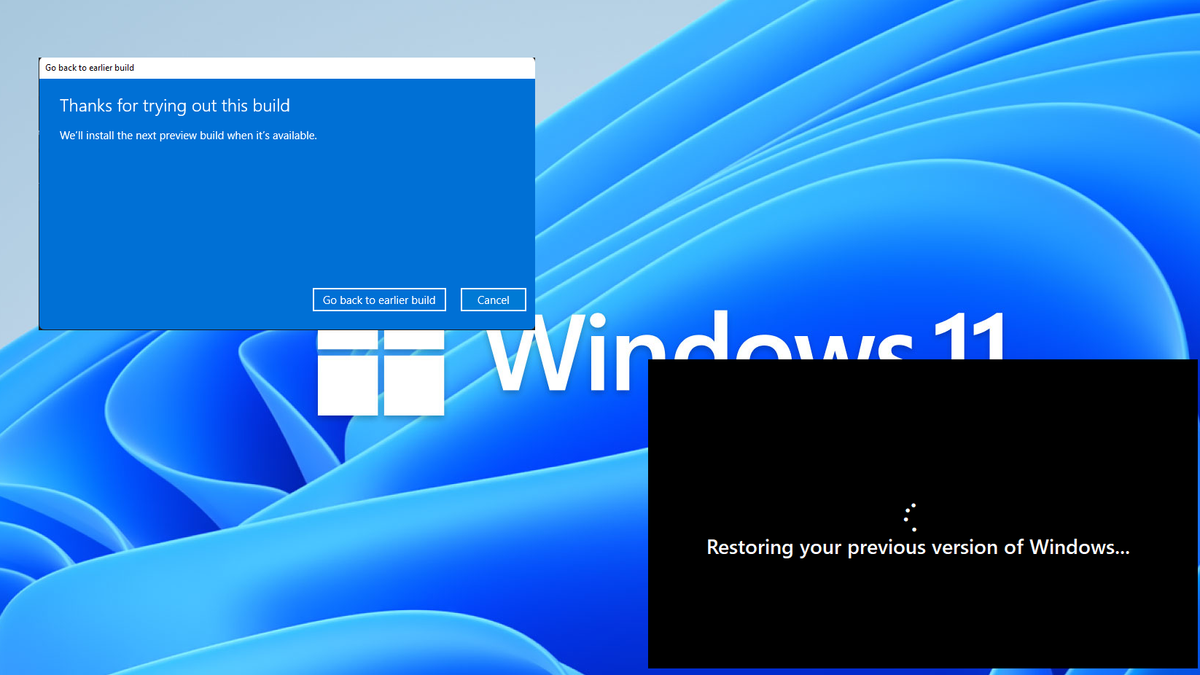Viewport: 1200px width, 675px height.
Task: Click 'We'll install the next preview build' text
Action: (x=188, y=135)
